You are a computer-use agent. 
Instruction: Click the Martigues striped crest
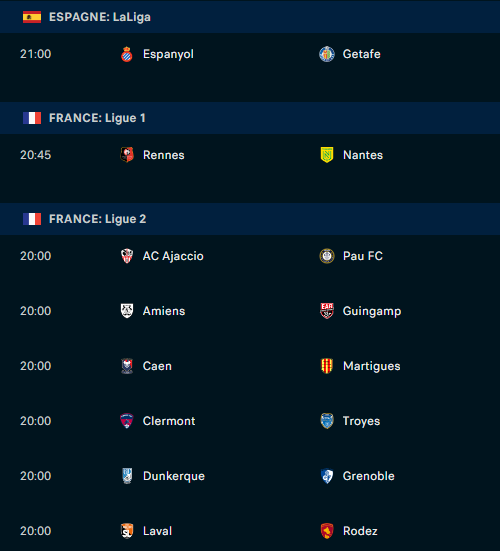point(327,366)
